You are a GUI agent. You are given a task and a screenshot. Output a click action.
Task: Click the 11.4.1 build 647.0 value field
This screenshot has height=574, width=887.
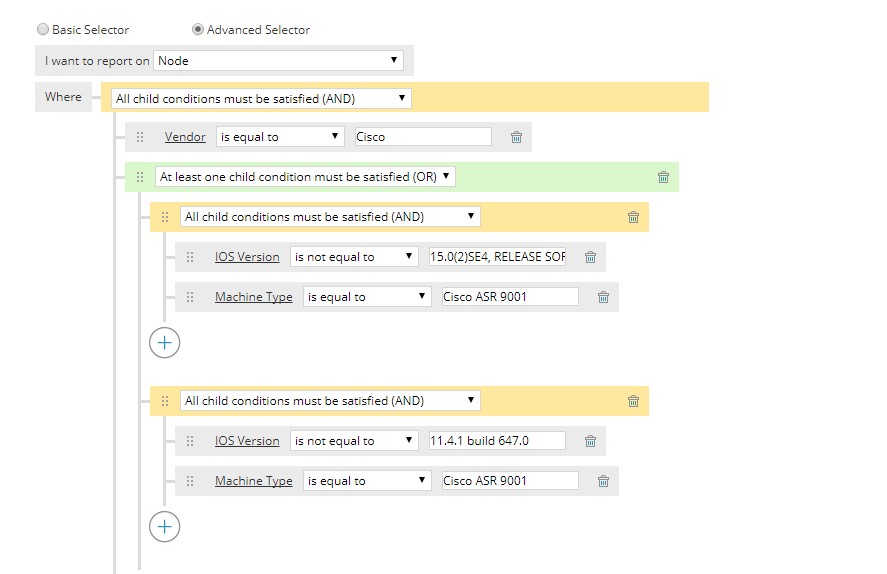point(497,441)
